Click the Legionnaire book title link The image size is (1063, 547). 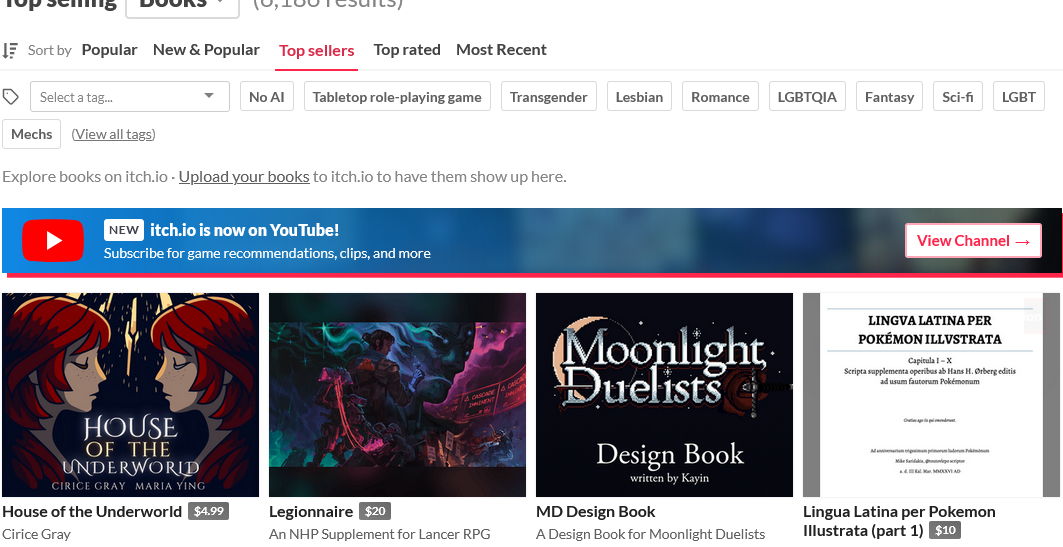312,512
